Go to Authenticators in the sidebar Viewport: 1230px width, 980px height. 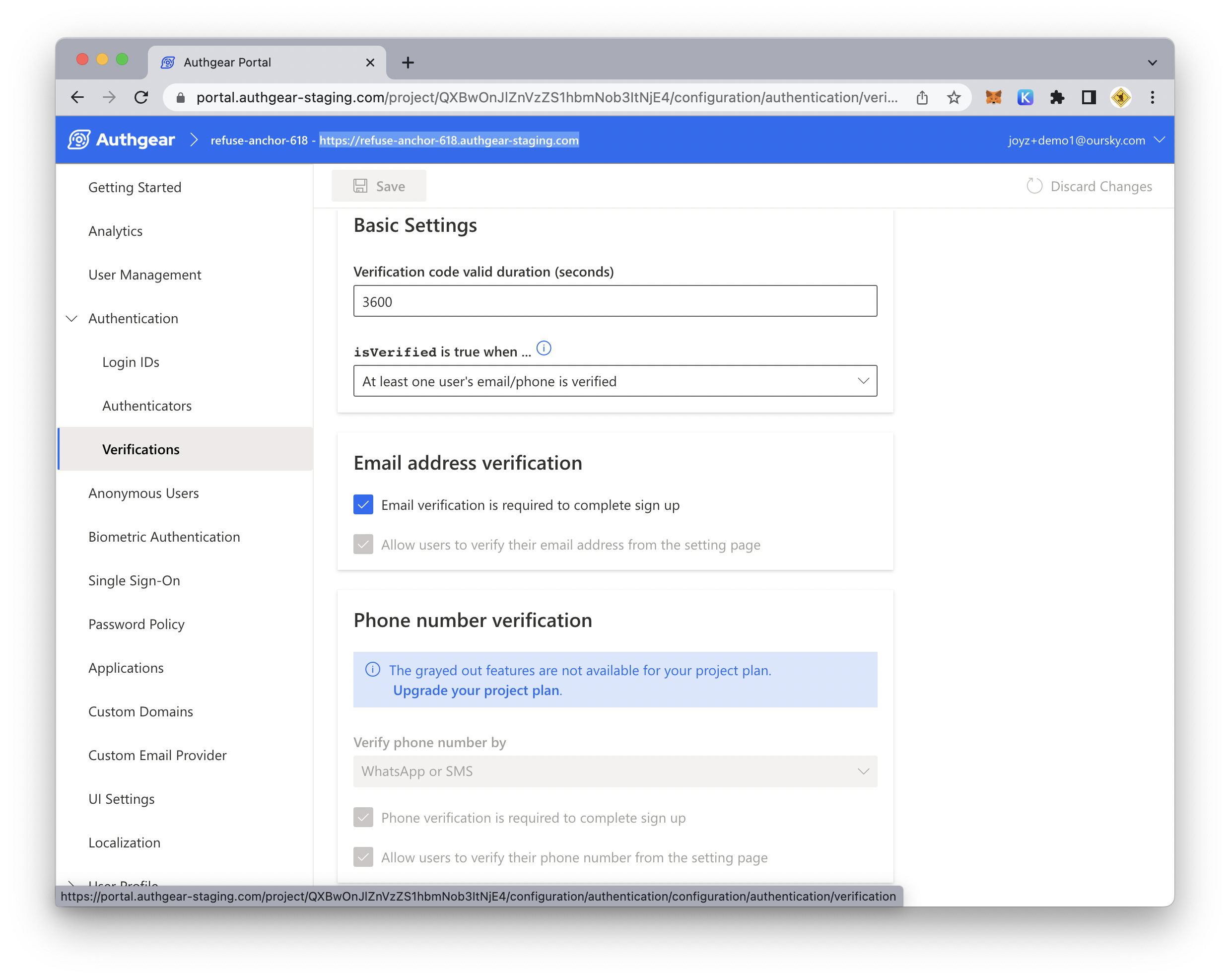(x=146, y=406)
